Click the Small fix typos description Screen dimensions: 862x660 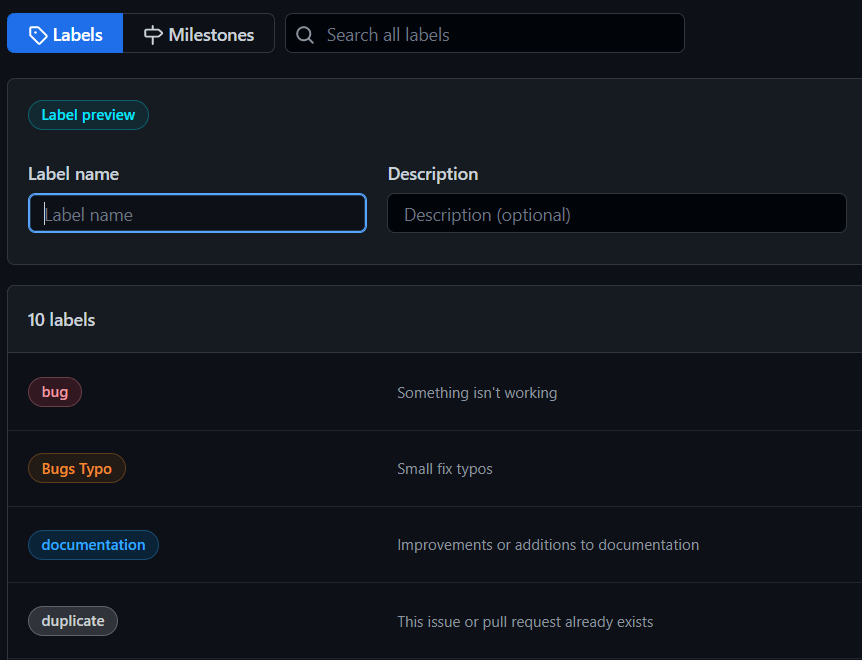444,468
